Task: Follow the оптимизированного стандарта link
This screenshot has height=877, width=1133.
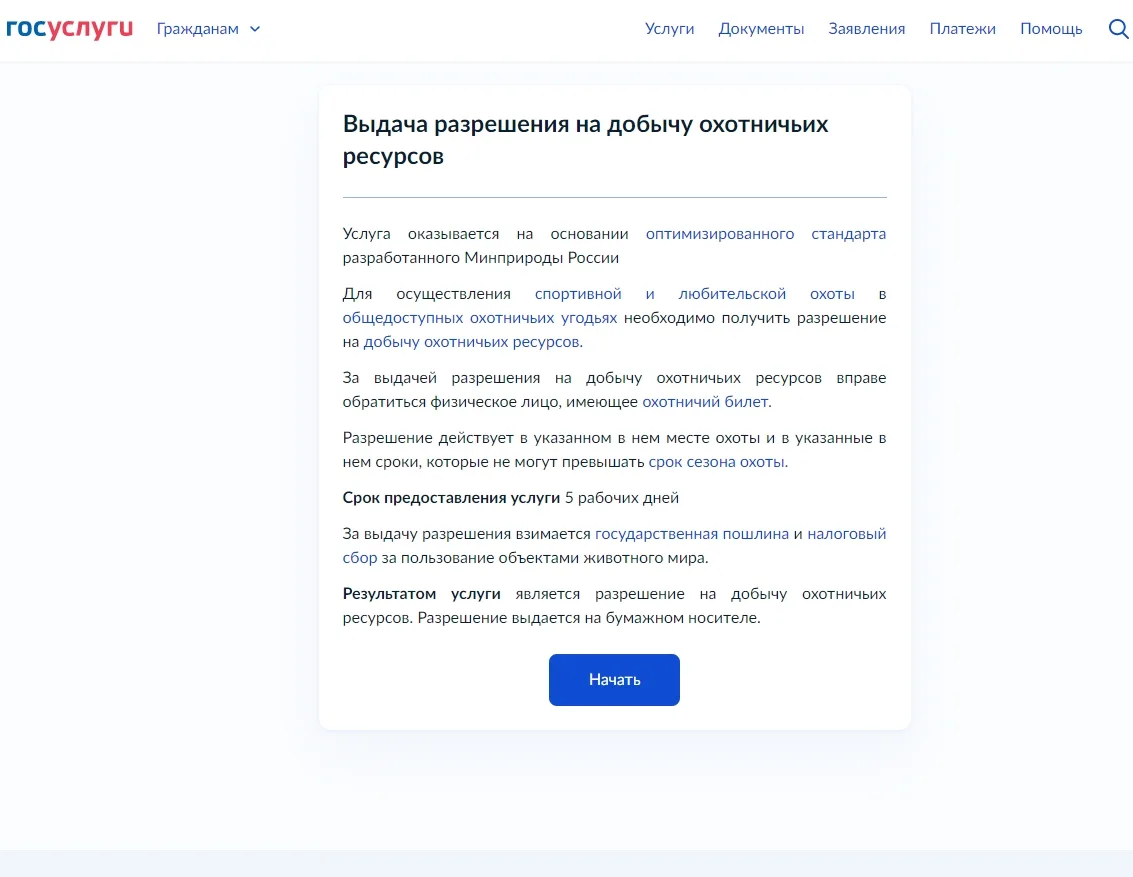Action: 765,234
